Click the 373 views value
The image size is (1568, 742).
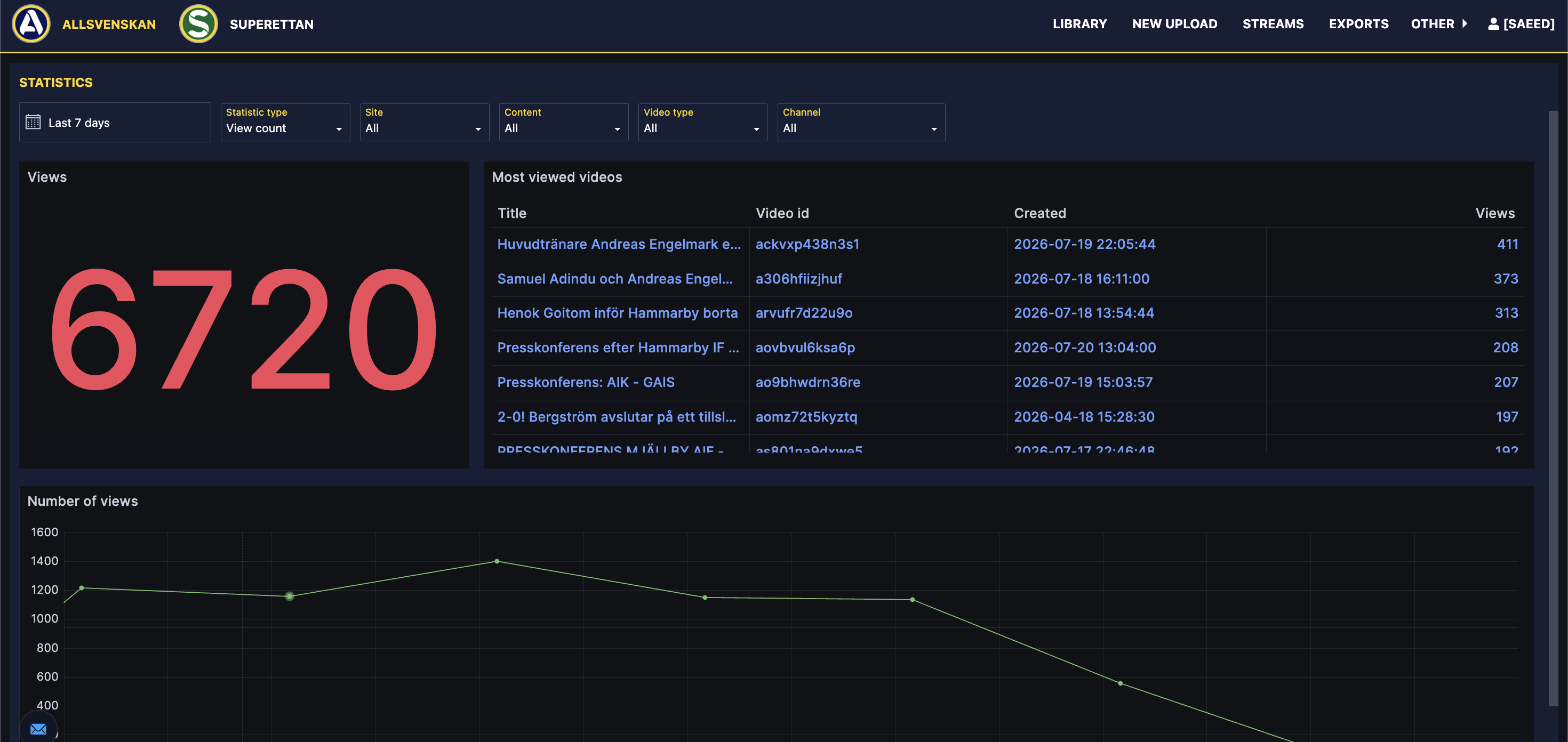pos(1506,279)
